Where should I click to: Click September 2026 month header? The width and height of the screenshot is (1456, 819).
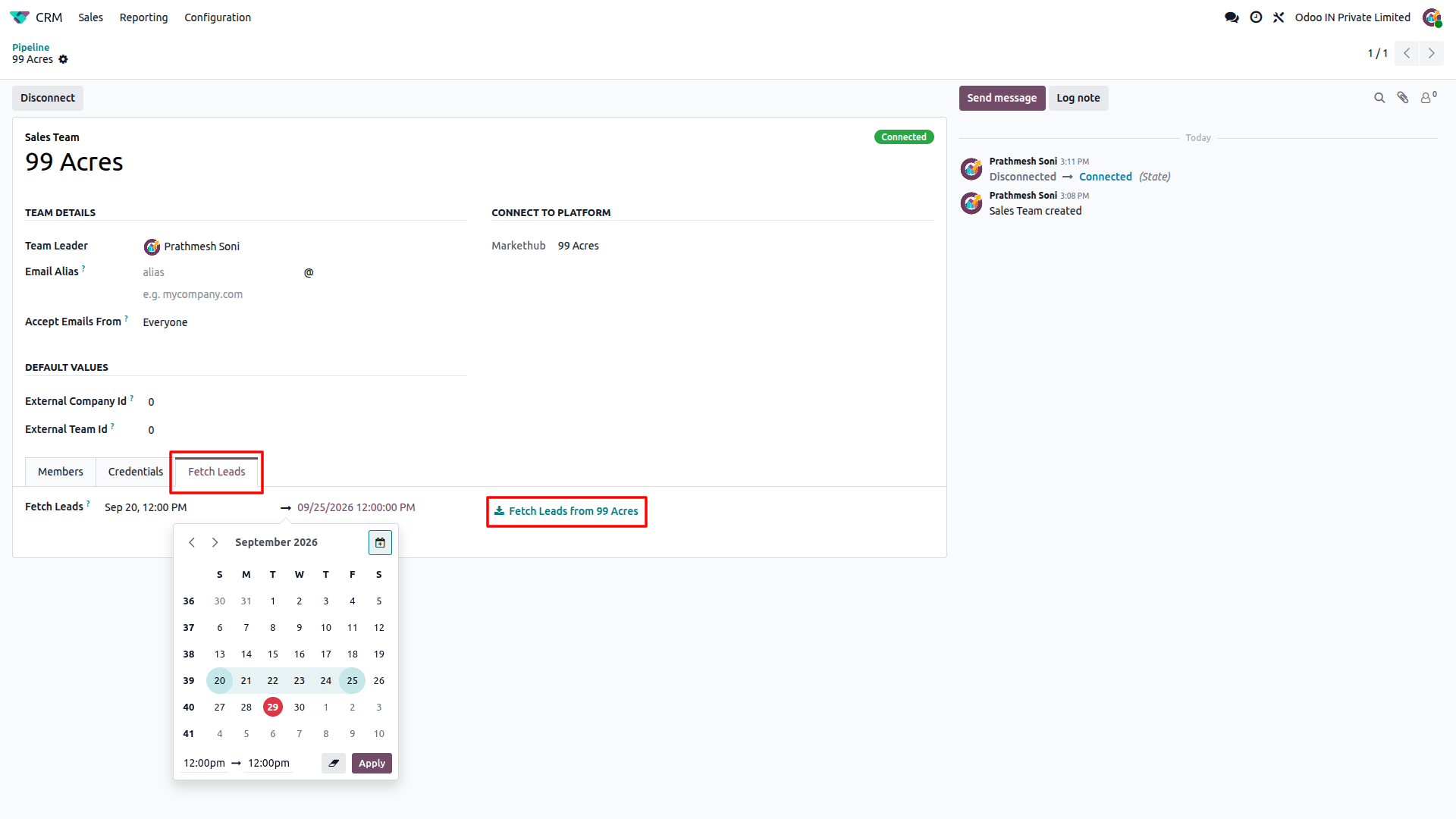276,542
